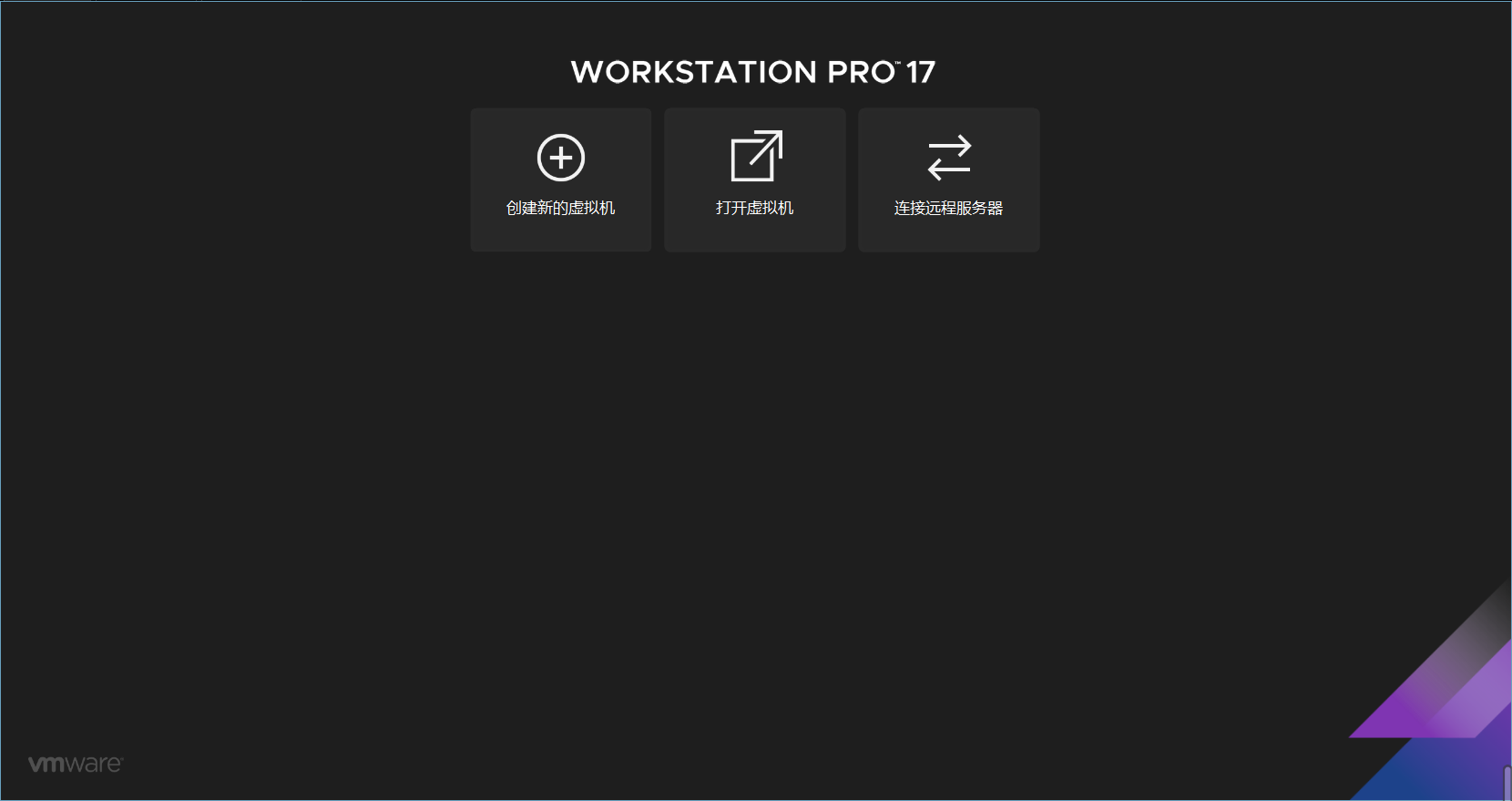
Task: Click the right-pointing arrow in connect icon
Action: tap(950, 146)
